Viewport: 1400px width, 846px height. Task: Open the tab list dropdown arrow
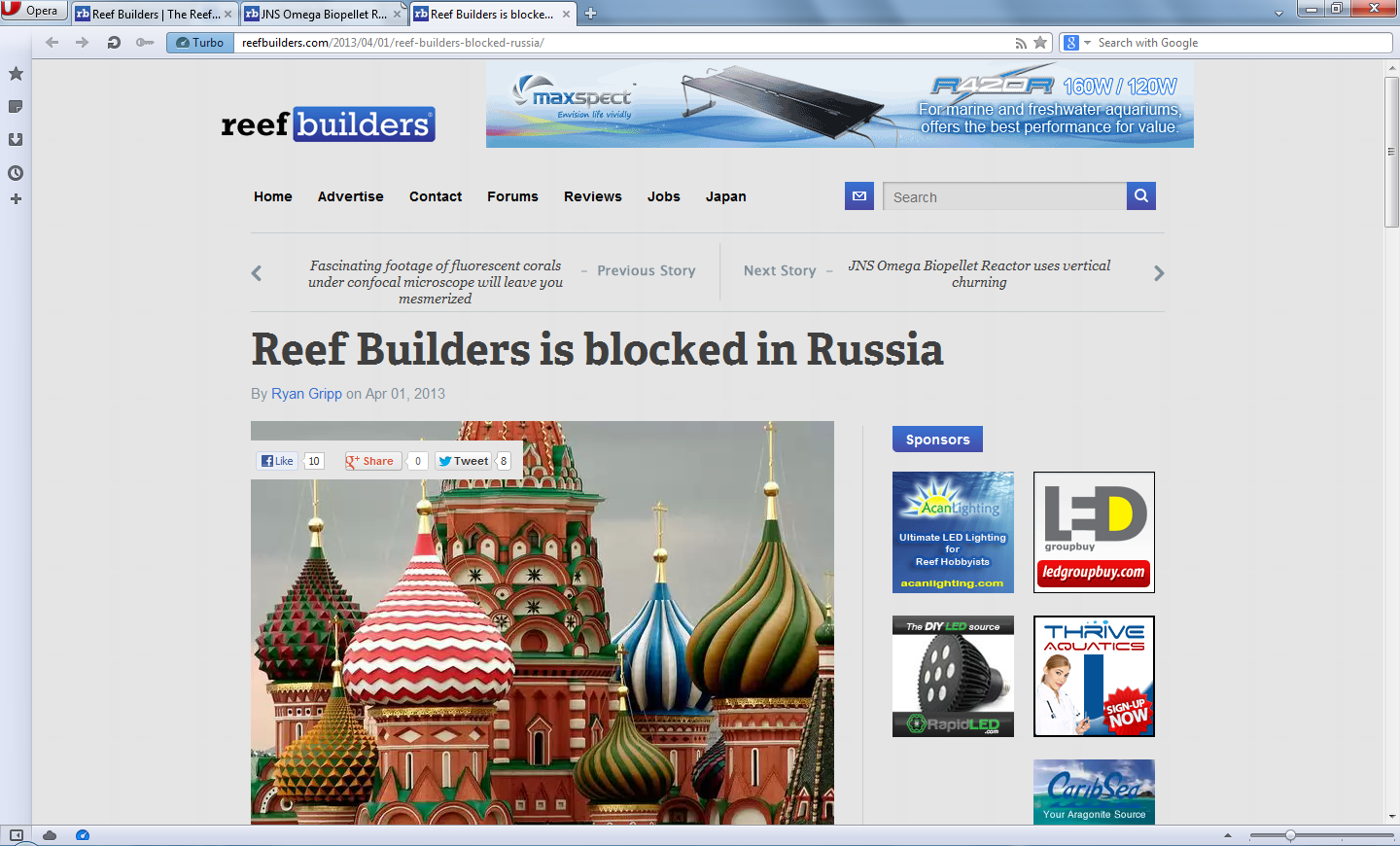[x=1278, y=14]
